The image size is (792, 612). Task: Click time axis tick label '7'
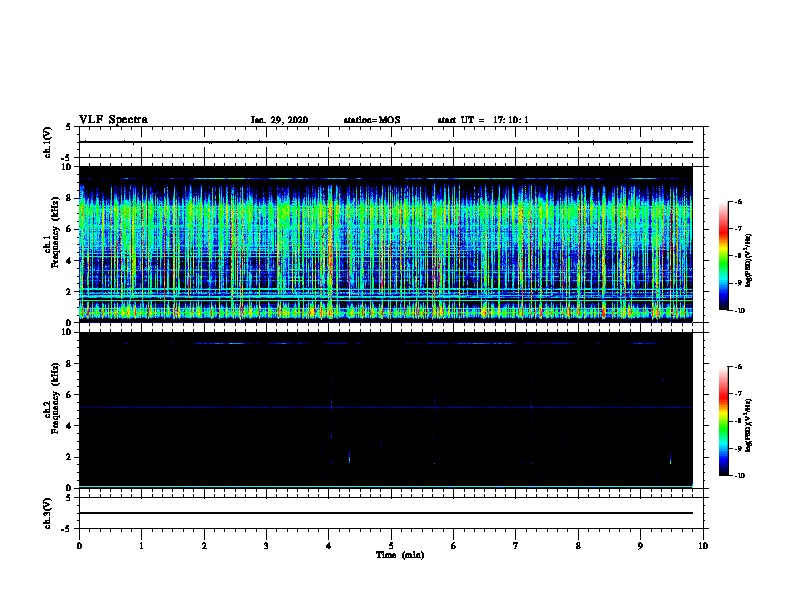pos(516,545)
